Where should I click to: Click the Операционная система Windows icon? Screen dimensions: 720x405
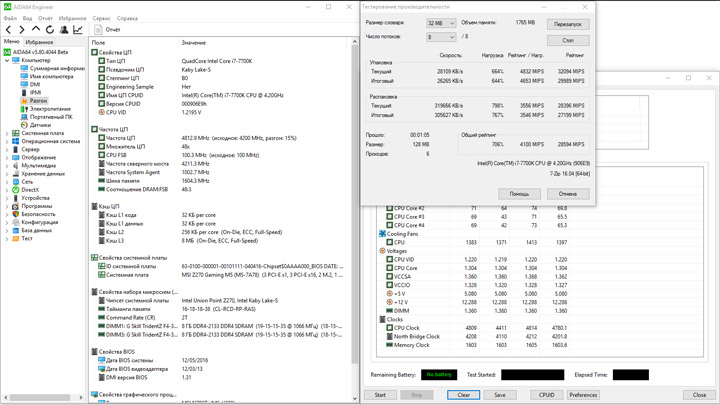tap(16, 141)
